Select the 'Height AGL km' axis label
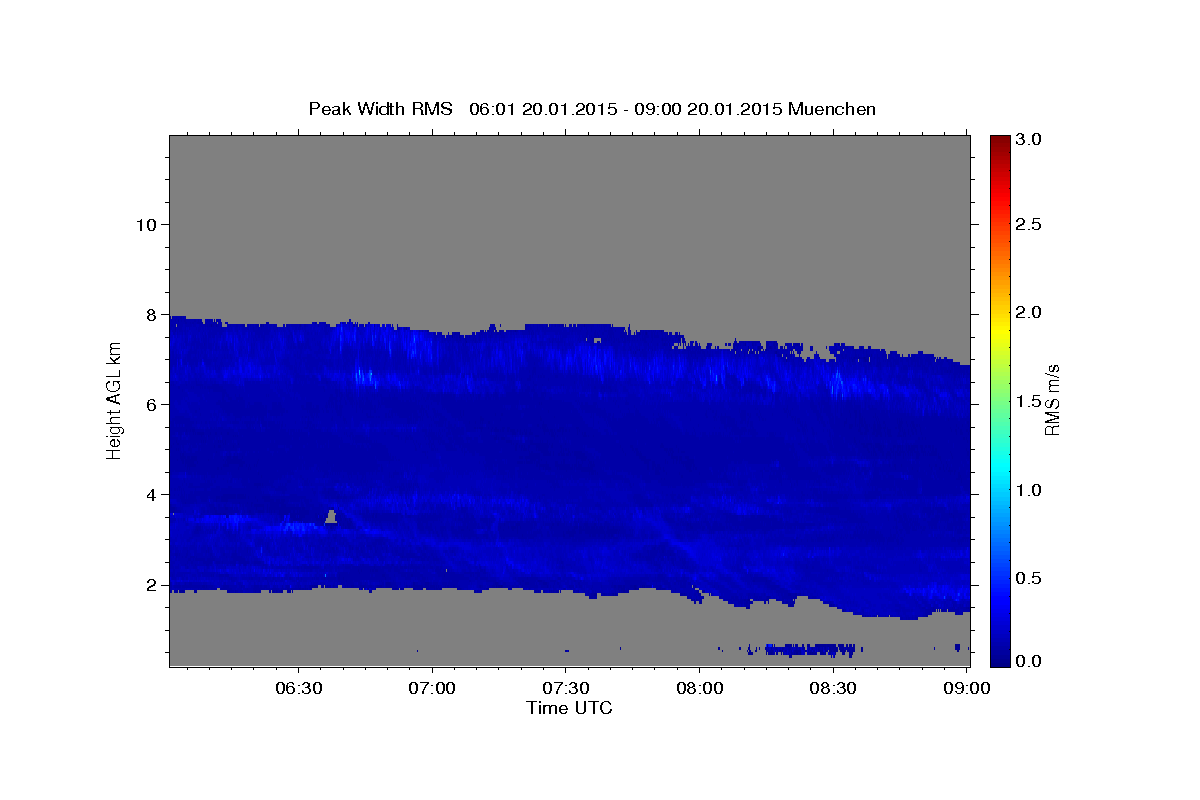This screenshot has width=1200, height=800. 114,400
